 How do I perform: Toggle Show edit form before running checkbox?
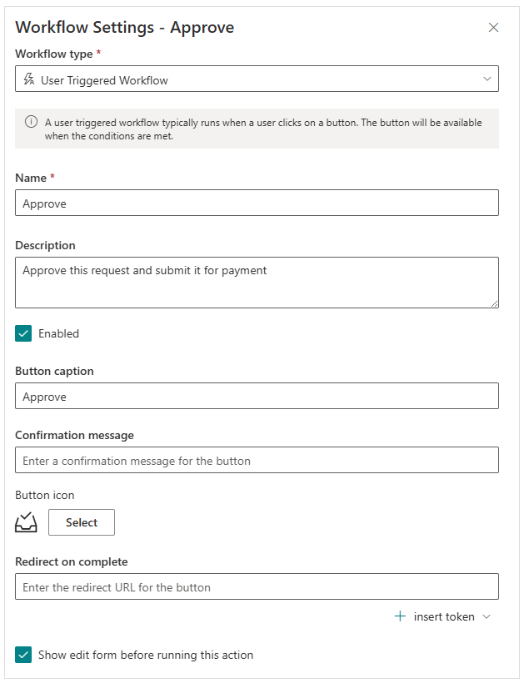coord(23,655)
